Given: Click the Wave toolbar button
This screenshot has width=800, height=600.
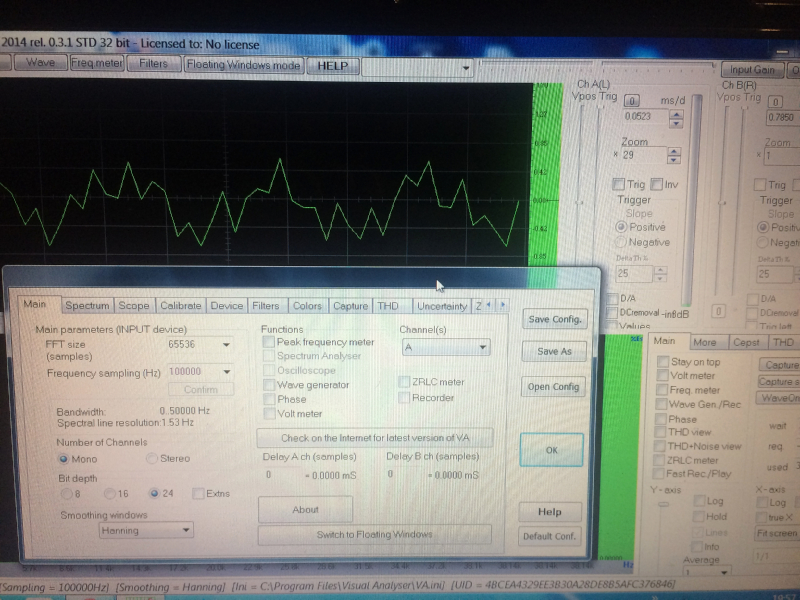Looking at the screenshot, I should (41, 62).
